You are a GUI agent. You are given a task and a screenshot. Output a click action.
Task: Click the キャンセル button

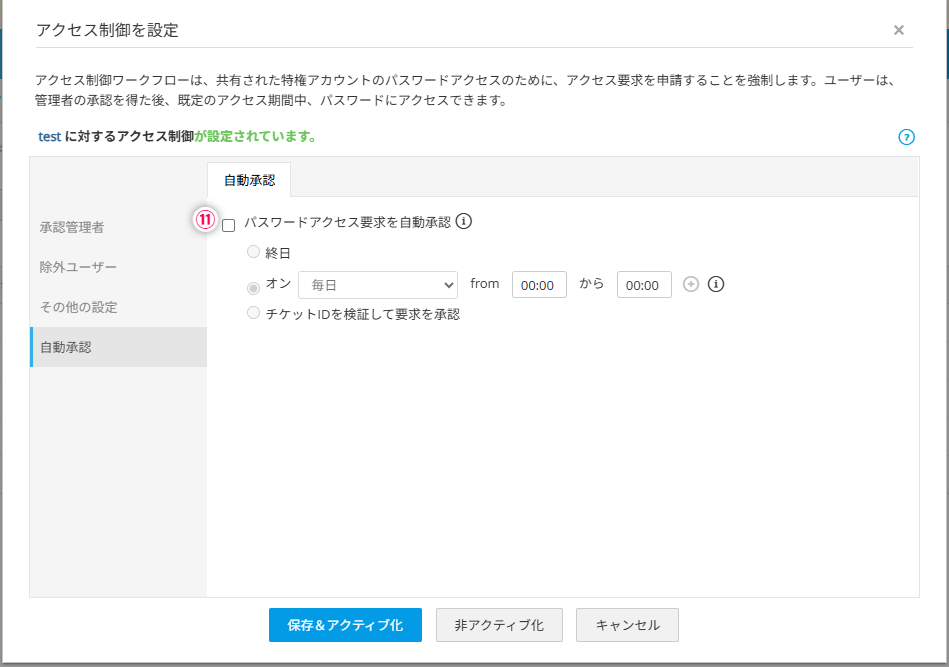tap(627, 625)
